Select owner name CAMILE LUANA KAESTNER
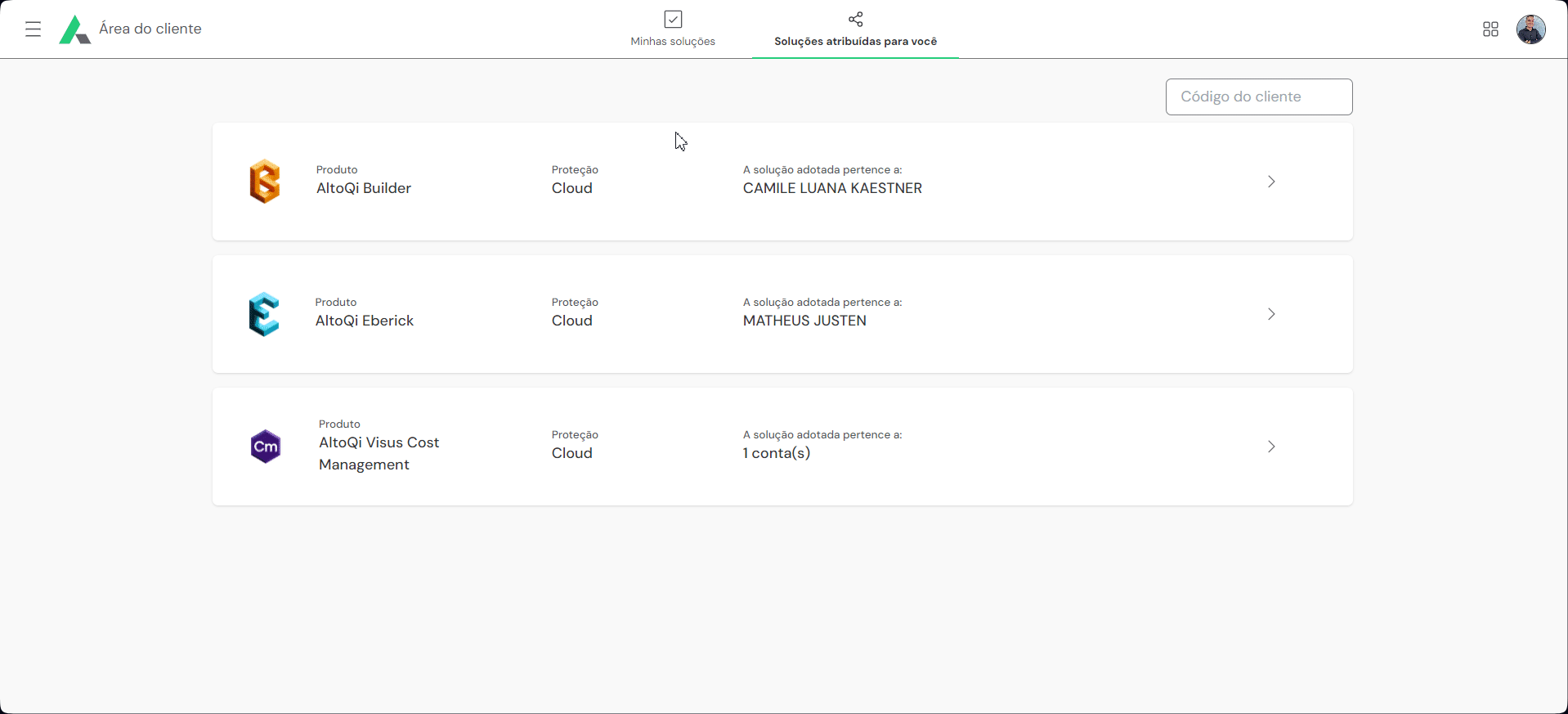Image resolution: width=1568 pixels, height=714 pixels. [832, 188]
